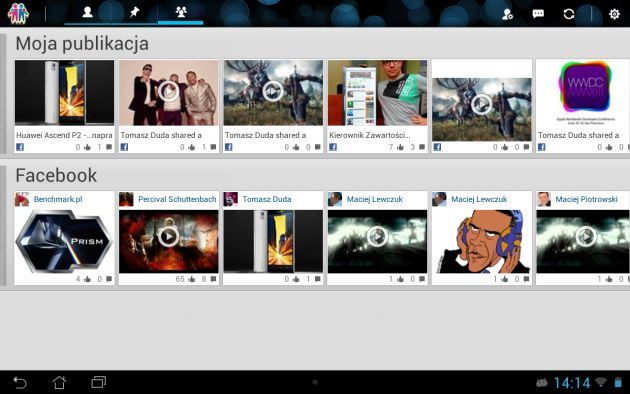Open comments on Huawei Ascend P2 post
Viewport: 630px width, 394px height.
[x=109, y=147]
